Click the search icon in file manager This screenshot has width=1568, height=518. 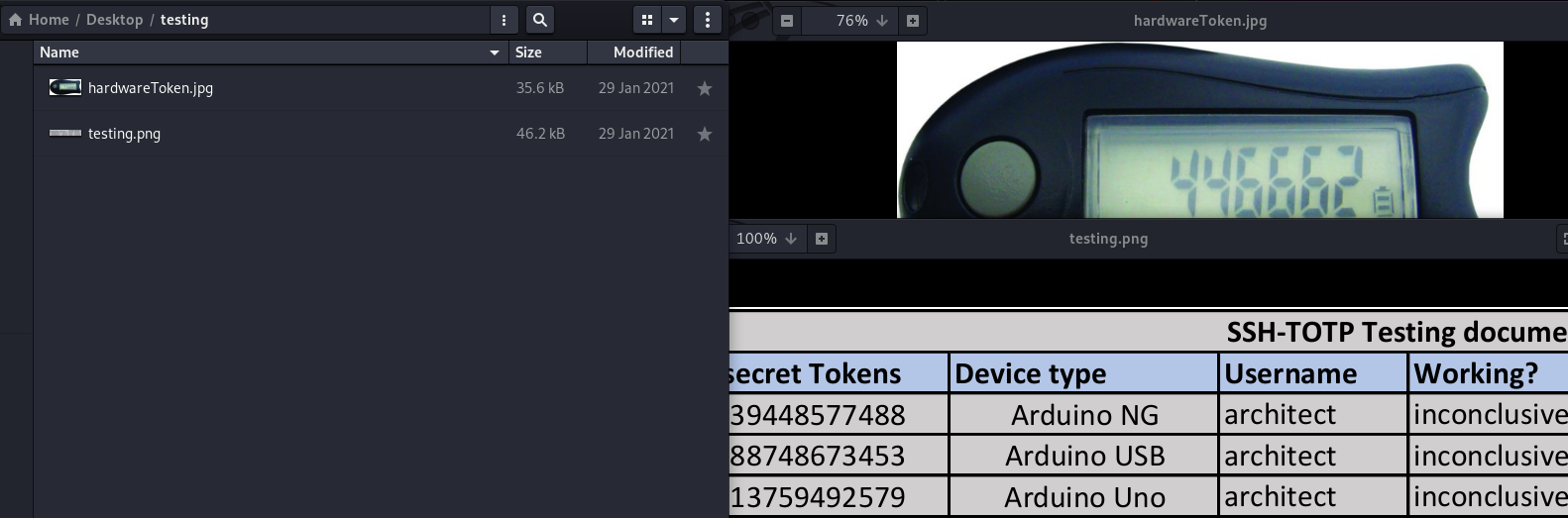(x=540, y=20)
